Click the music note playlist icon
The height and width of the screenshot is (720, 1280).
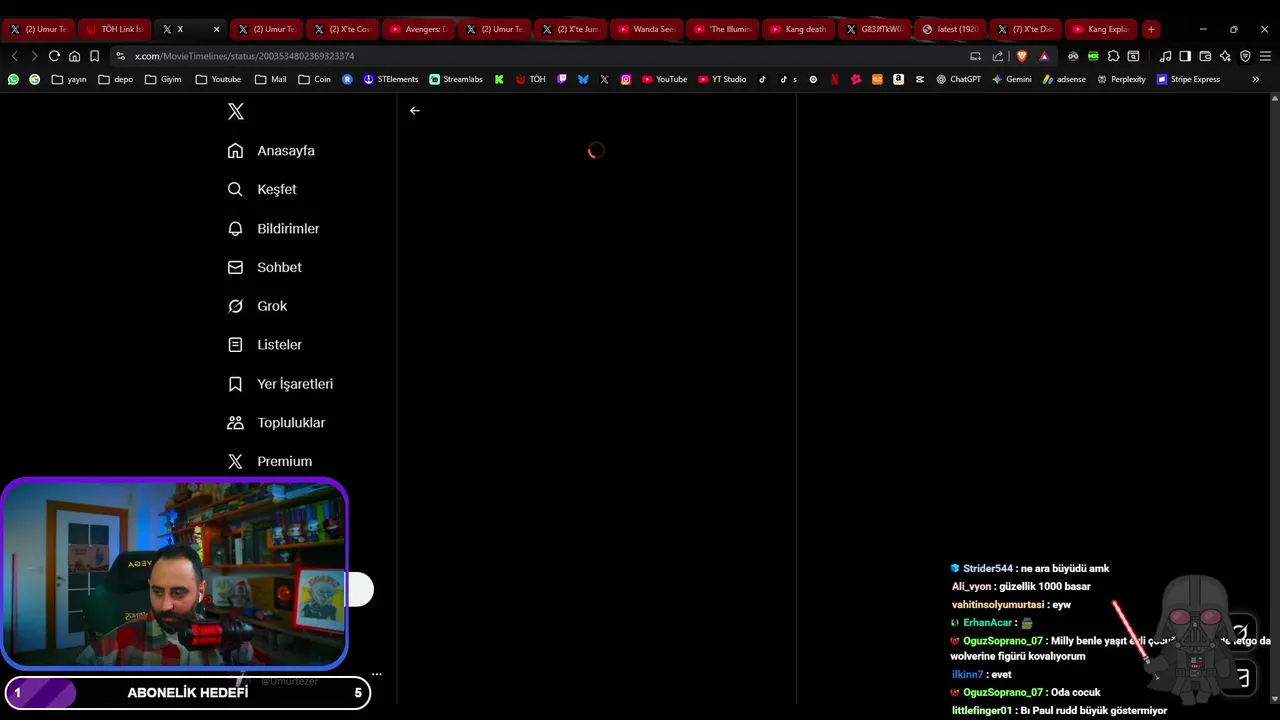pyautogui.click(x=1165, y=56)
